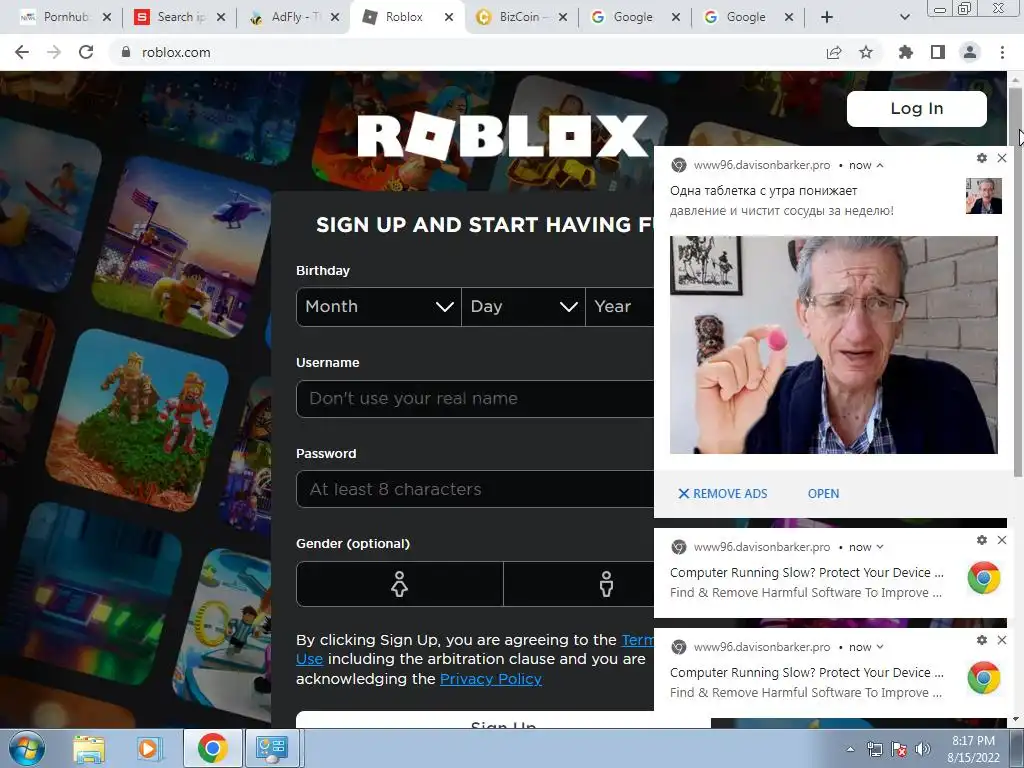This screenshot has width=1024, height=768.
Task: Go back with the browser back arrow
Action: click(22, 52)
